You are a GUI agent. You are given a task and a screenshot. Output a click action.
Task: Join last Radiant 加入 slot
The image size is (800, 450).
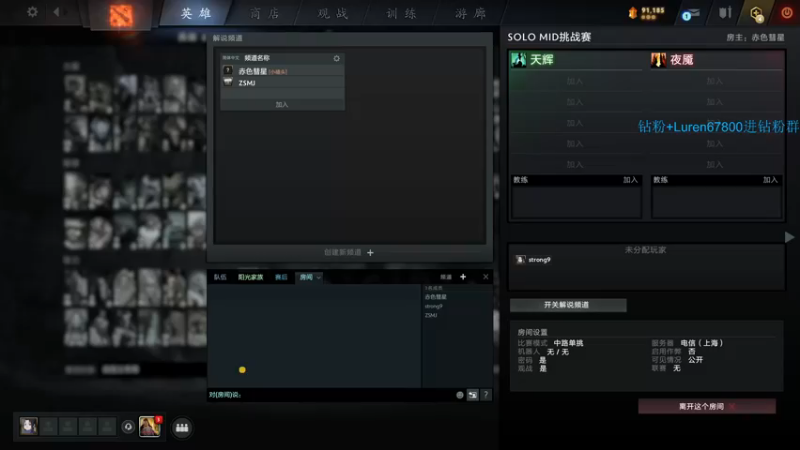(574, 164)
